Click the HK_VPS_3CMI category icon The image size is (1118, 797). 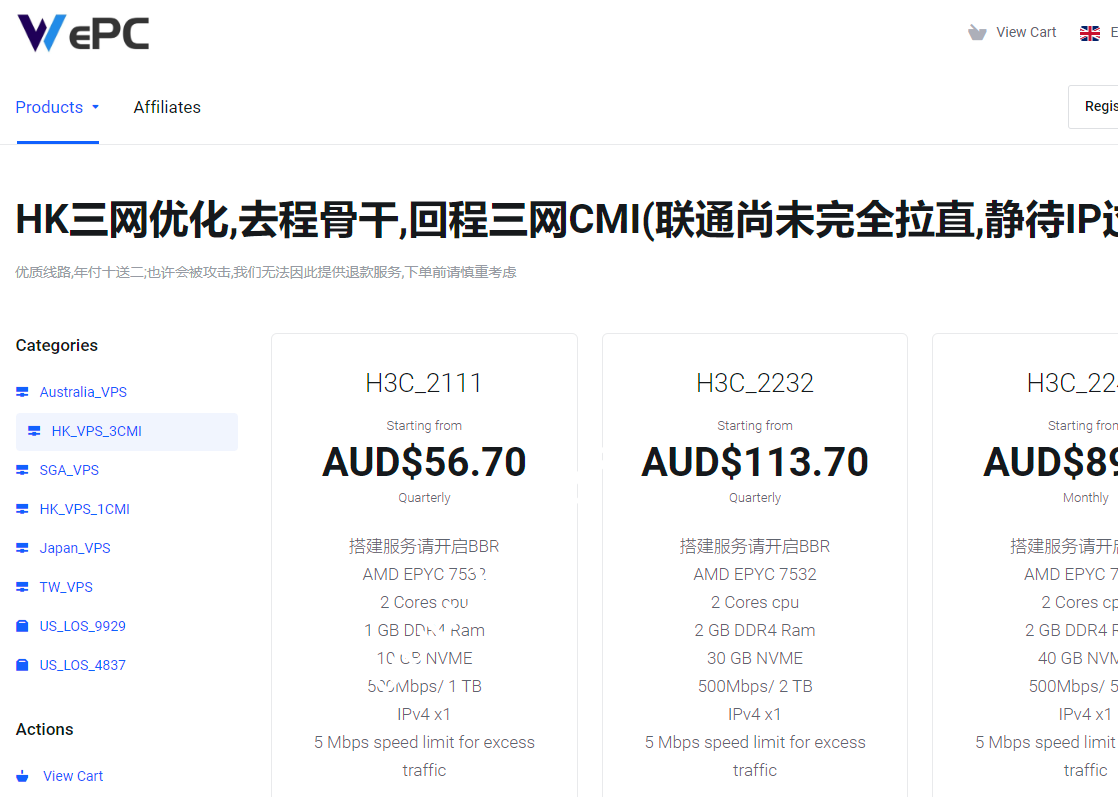pos(33,430)
